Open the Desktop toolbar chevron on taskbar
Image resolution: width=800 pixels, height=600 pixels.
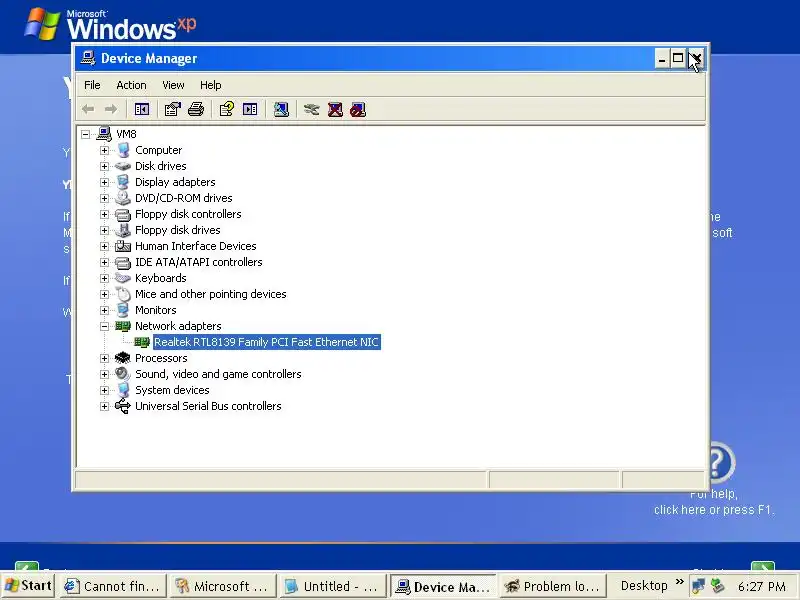(x=680, y=582)
